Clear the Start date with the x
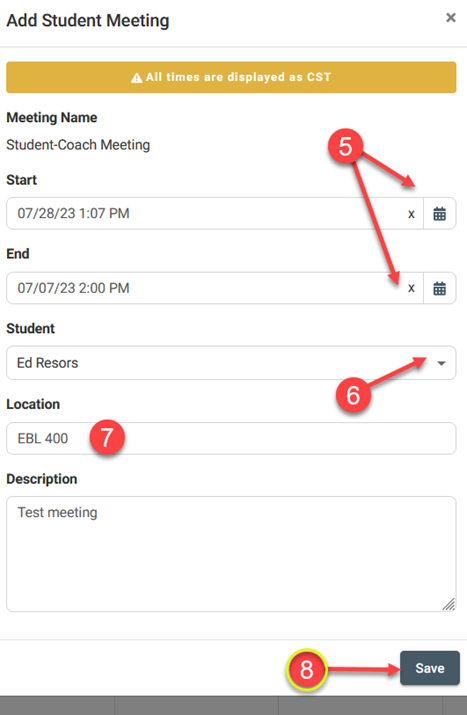The height and width of the screenshot is (715, 467). point(411,214)
